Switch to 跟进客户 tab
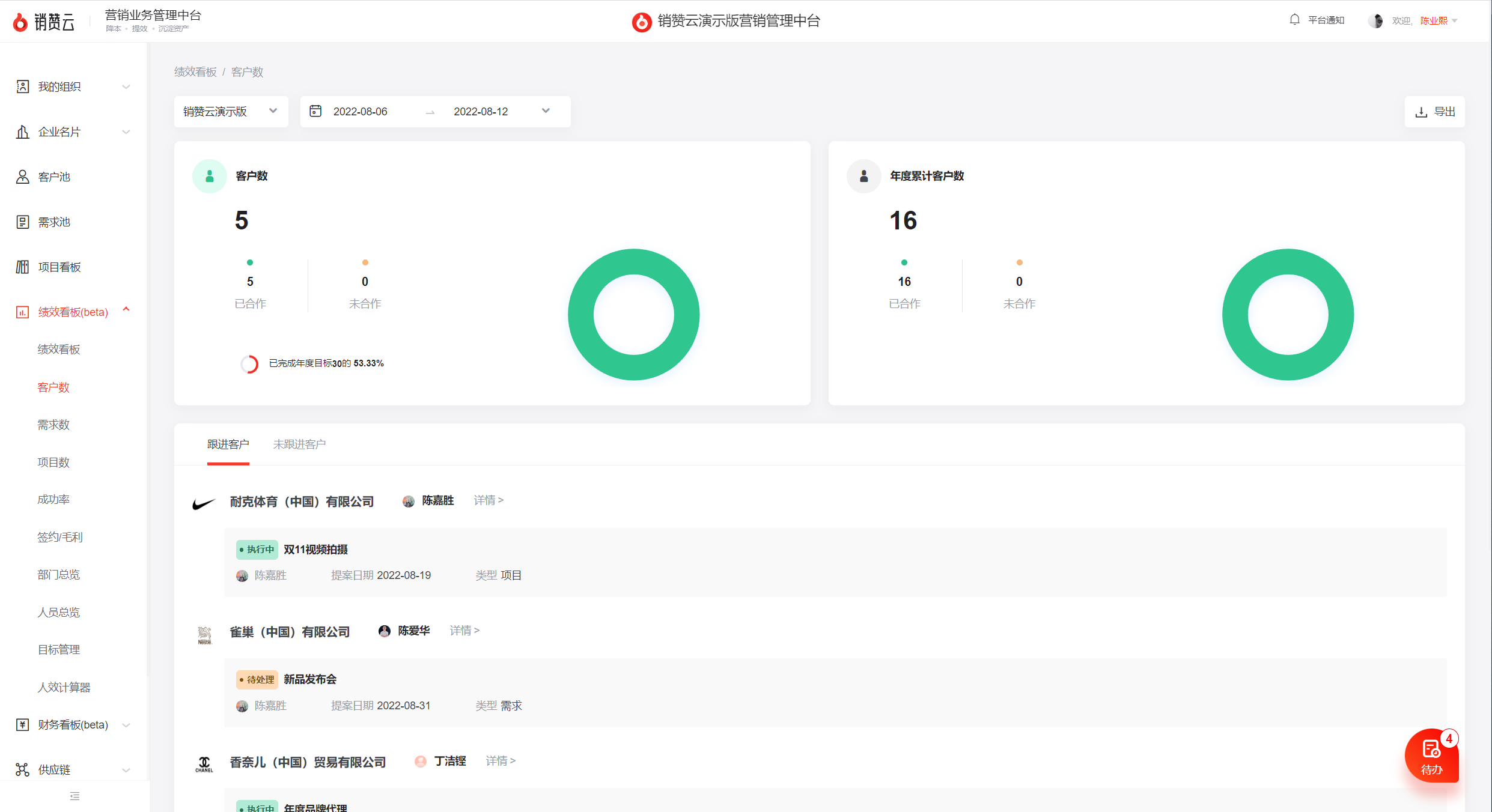 click(228, 444)
